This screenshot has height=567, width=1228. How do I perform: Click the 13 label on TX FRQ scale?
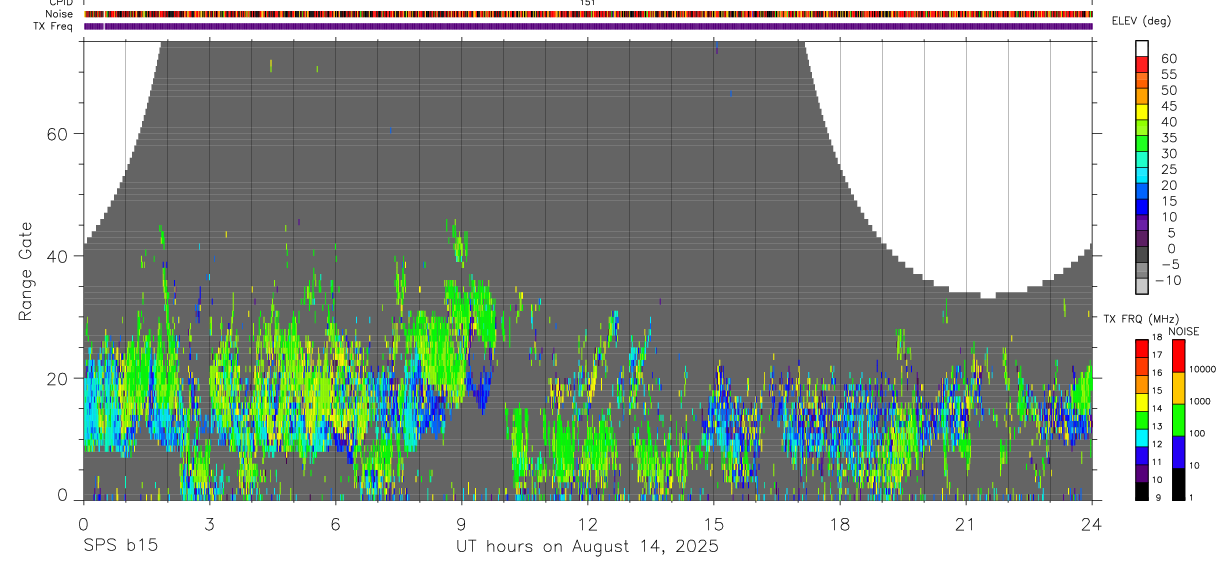pyautogui.click(x=1157, y=426)
